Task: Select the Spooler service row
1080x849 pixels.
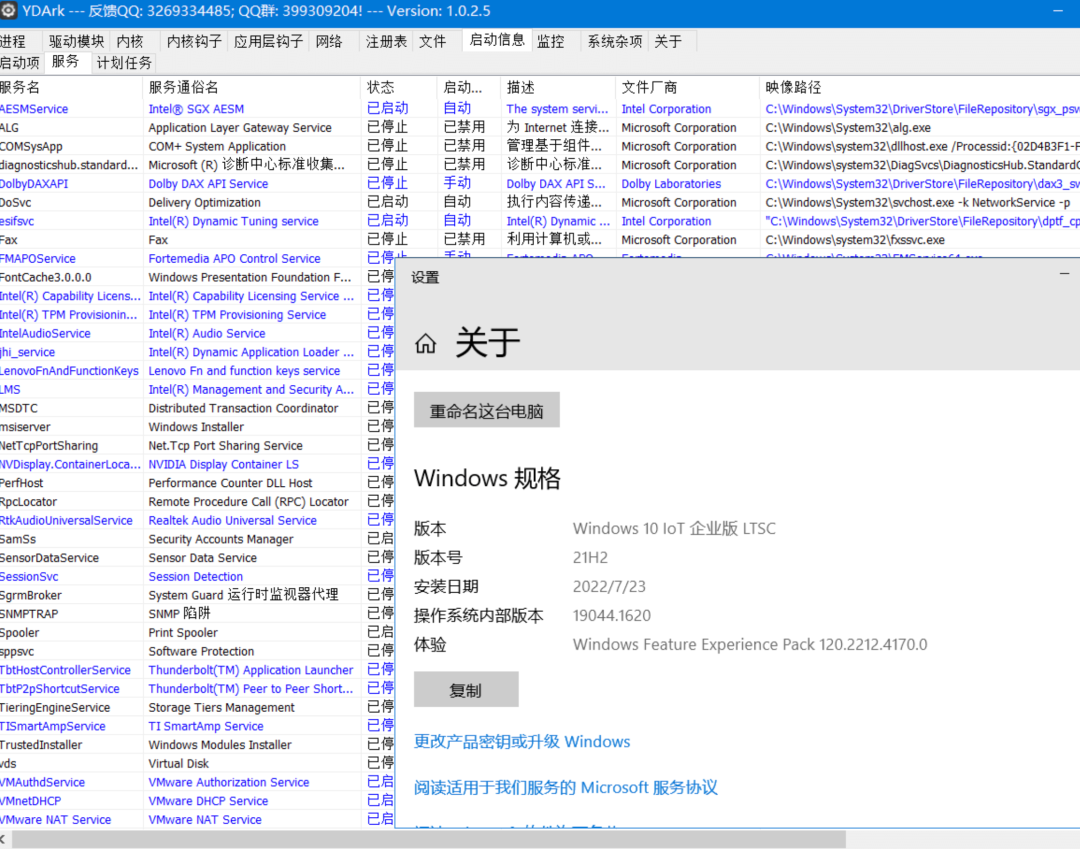Action: click(x=197, y=632)
